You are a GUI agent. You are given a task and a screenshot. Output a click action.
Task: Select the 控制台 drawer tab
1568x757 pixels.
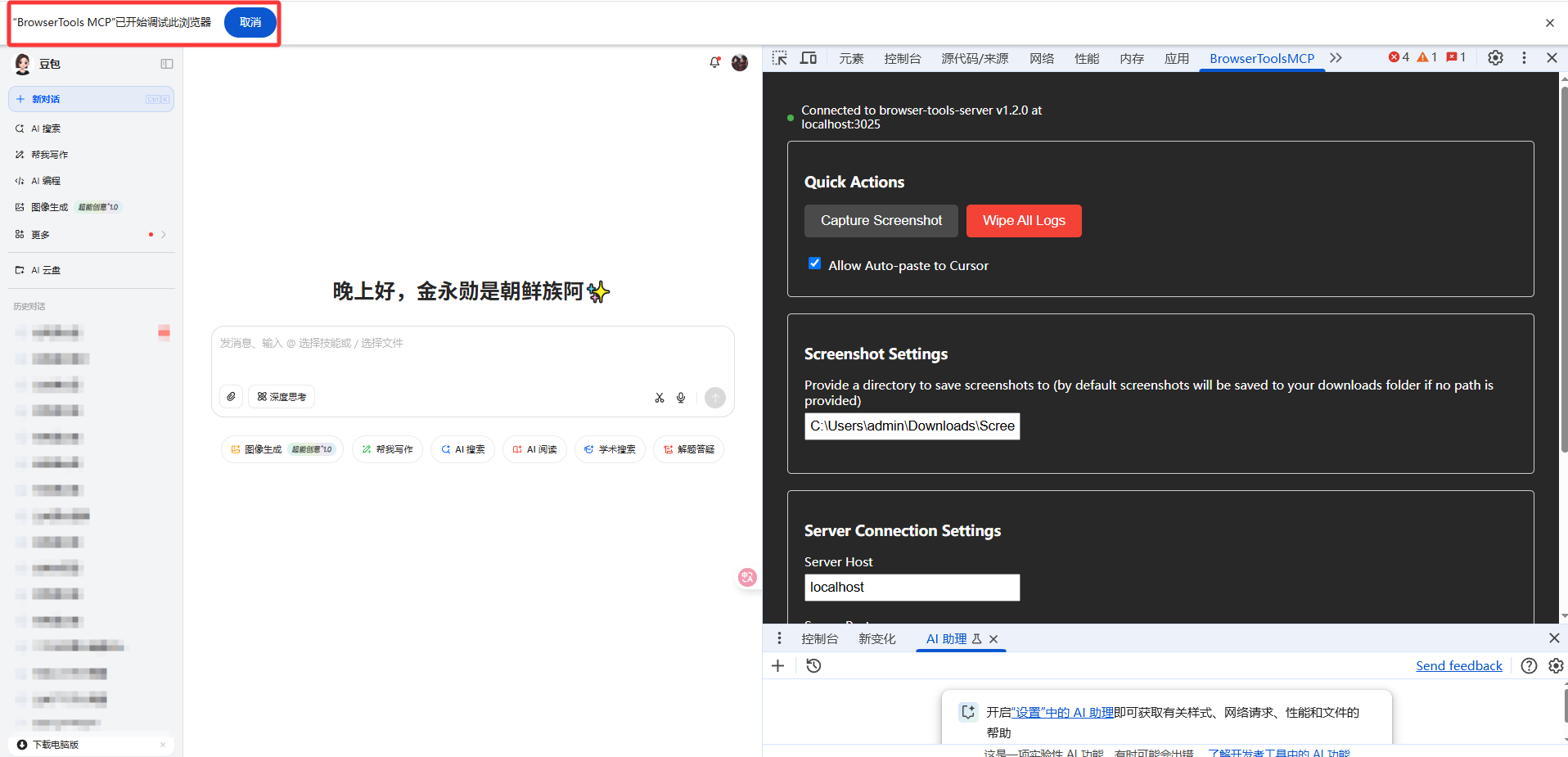tap(819, 639)
